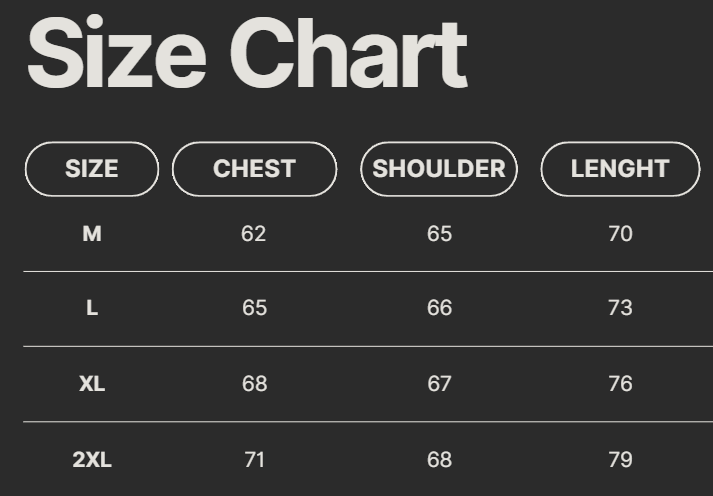Image resolution: width=713 pixels, height=496 pixels.
Task: Click length value 79 for size 2XL
Action: (x=620, y=460)
